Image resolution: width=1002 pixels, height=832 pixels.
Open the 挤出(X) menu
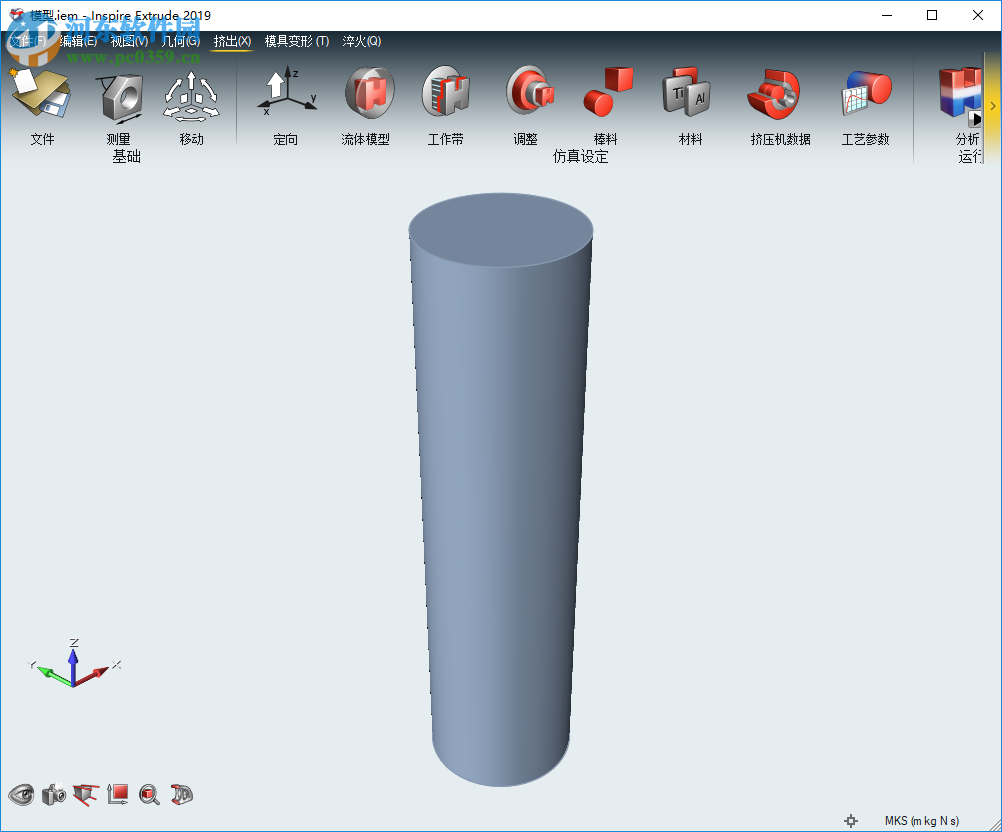(x=232, y=41)
